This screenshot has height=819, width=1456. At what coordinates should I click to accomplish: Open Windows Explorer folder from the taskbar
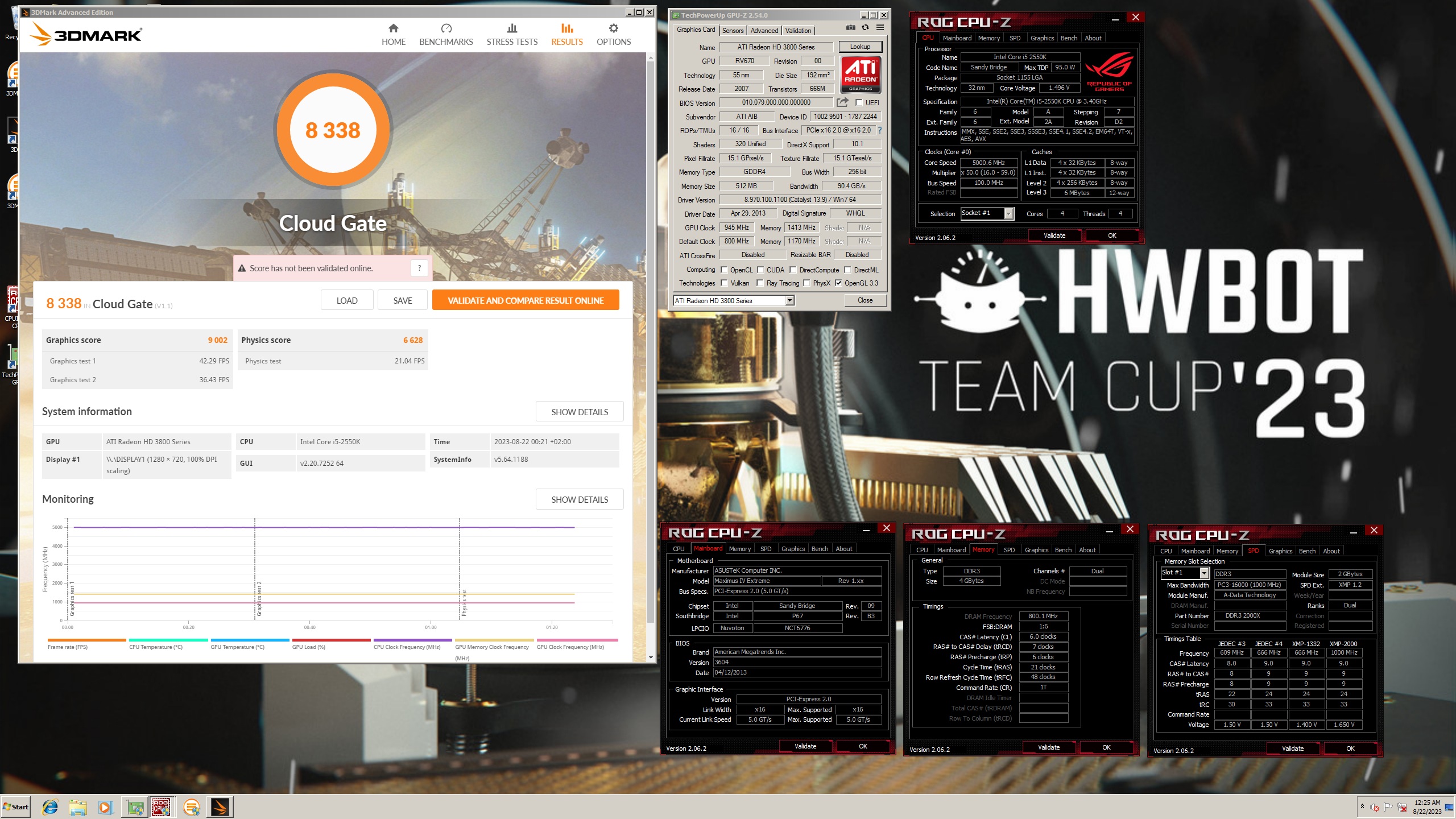click(78, 807)
